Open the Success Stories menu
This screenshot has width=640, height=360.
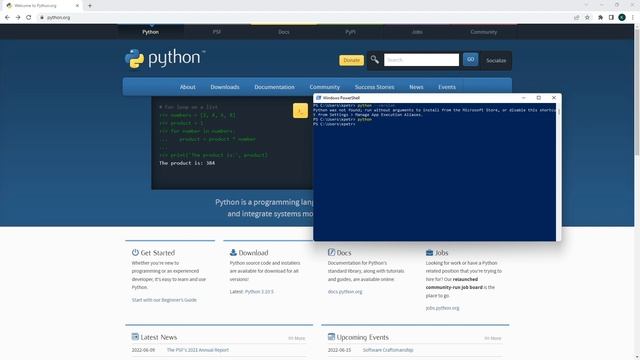click(374, 87)
